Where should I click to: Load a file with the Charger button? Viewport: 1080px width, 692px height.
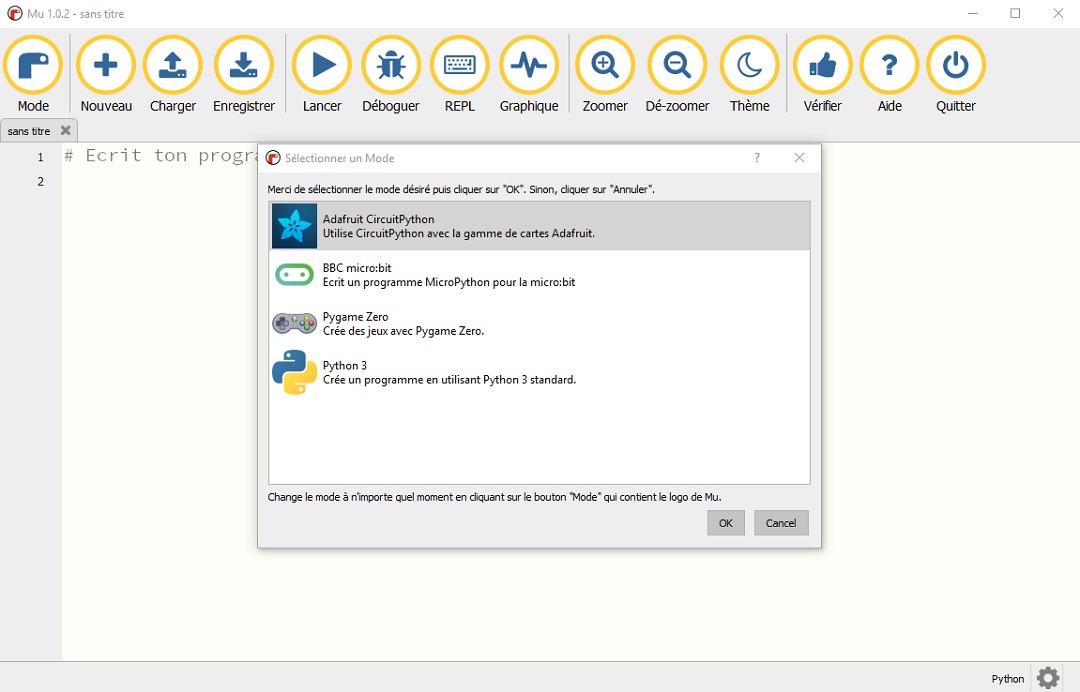pyautogui.click(x=173, y=74)
